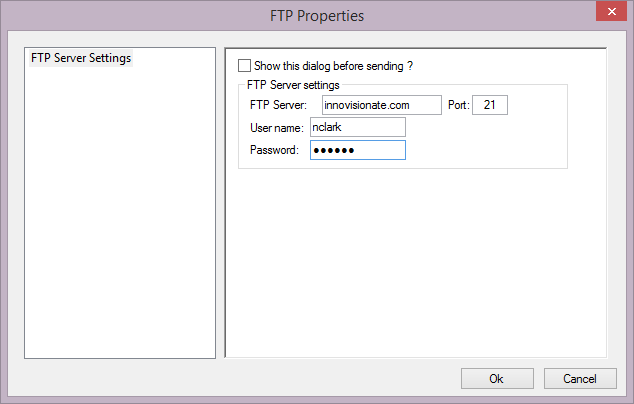The height and width of the screenshot is (404, 634).
Task: Click the User name input box
Action: [x=357, y=127]
